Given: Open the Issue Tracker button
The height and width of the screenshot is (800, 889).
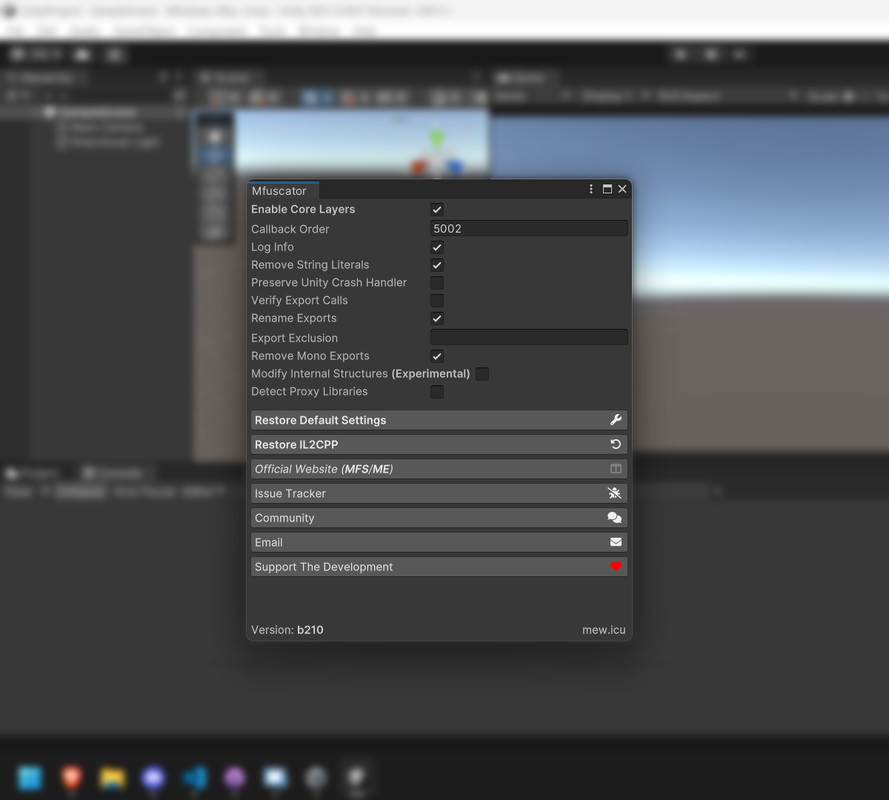Looking at the screenshot, I should 439,493.
